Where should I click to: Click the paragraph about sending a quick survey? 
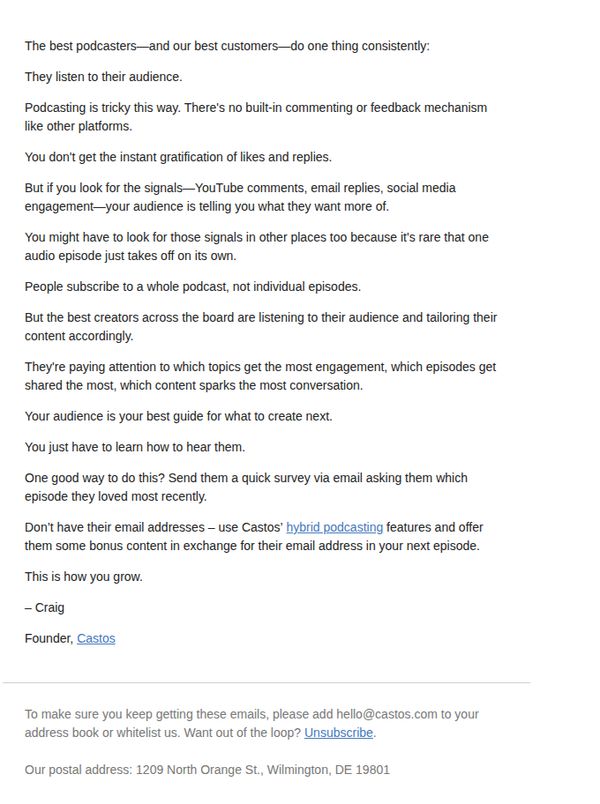246,487
